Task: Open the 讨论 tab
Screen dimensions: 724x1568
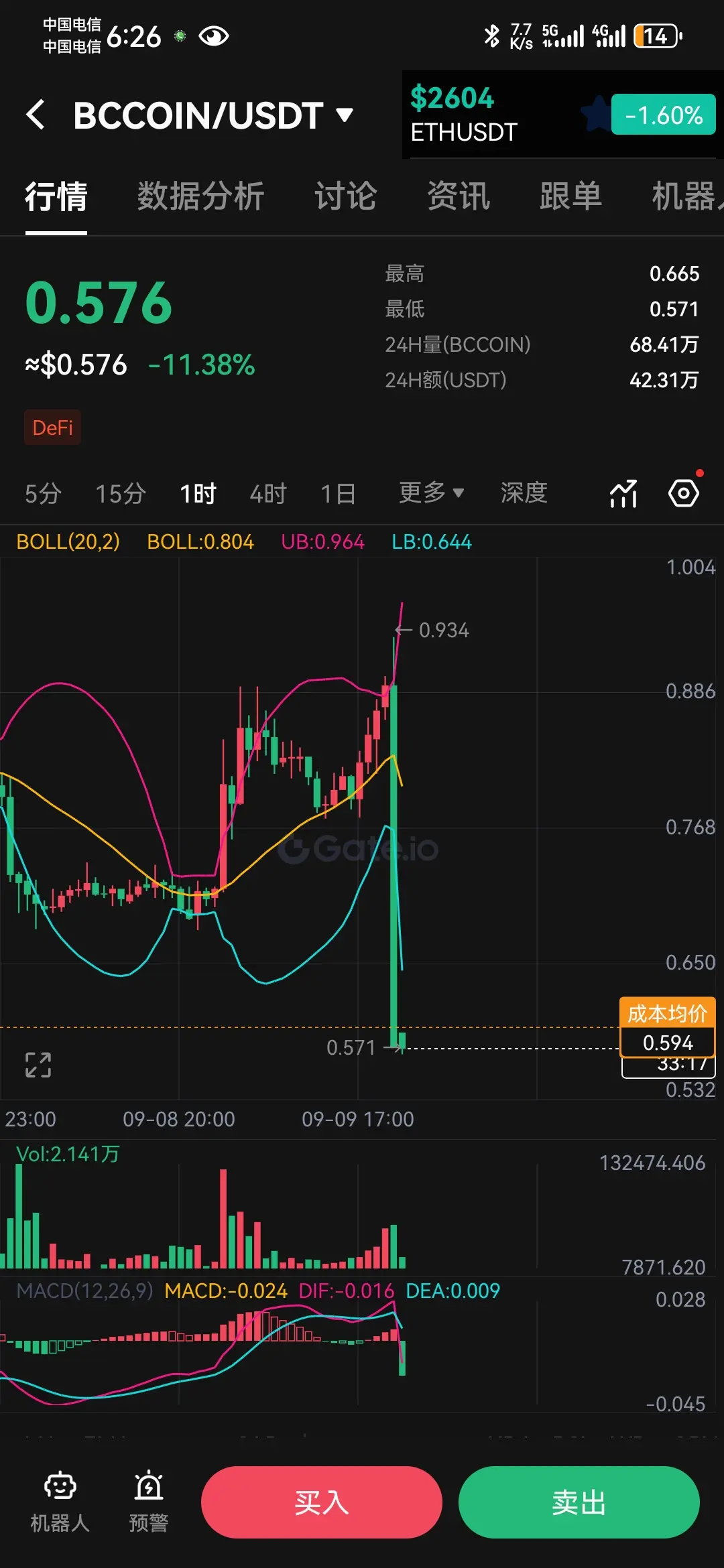Action: pos(346,196)
